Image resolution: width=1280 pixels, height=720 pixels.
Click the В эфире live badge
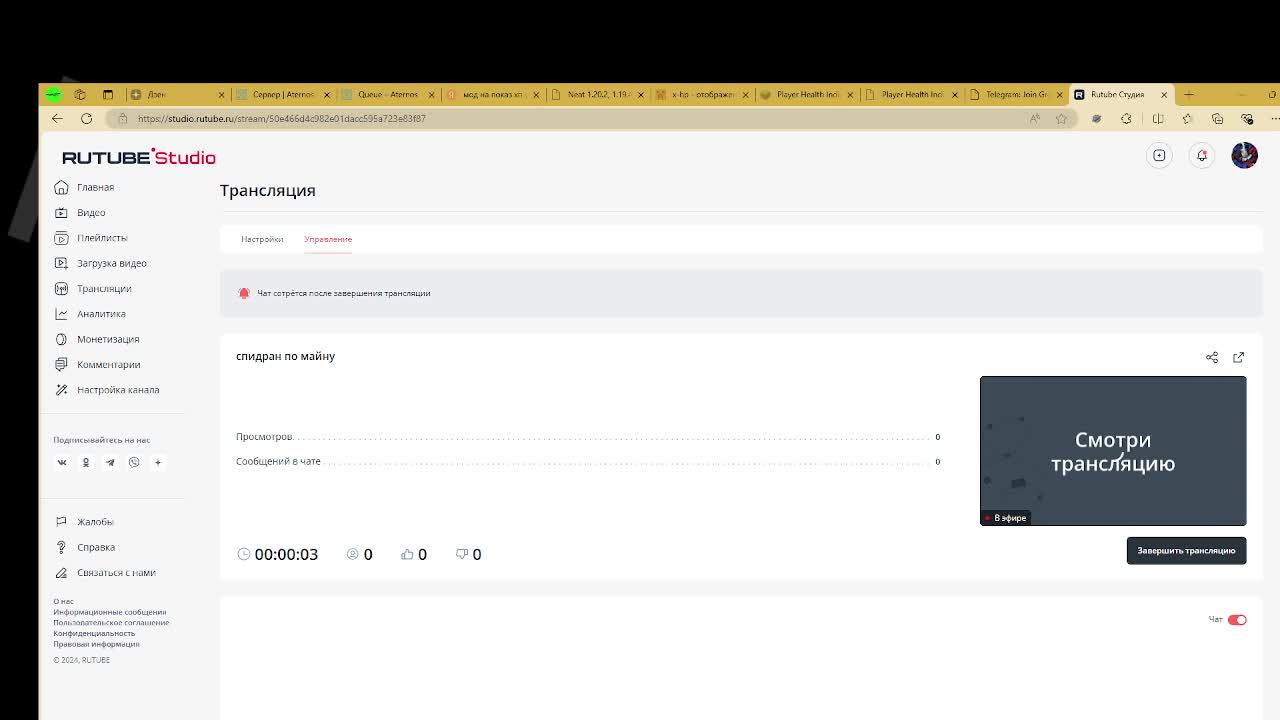[x=1006, y=518]
